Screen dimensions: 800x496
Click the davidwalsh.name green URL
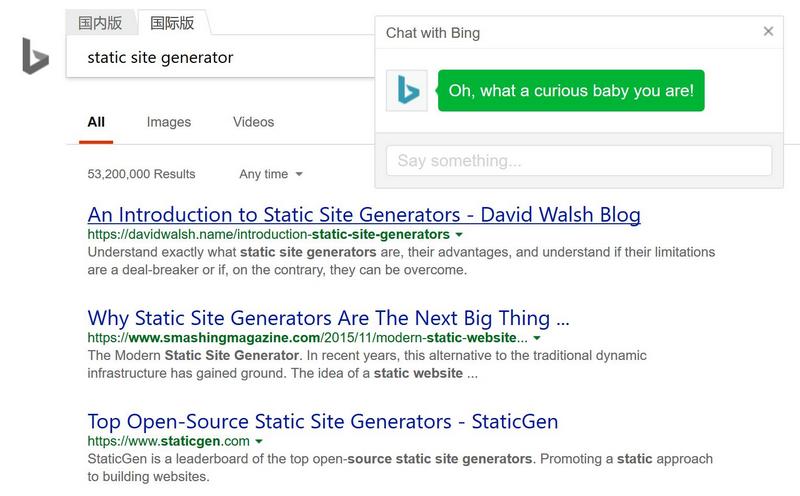pos(268,234)
